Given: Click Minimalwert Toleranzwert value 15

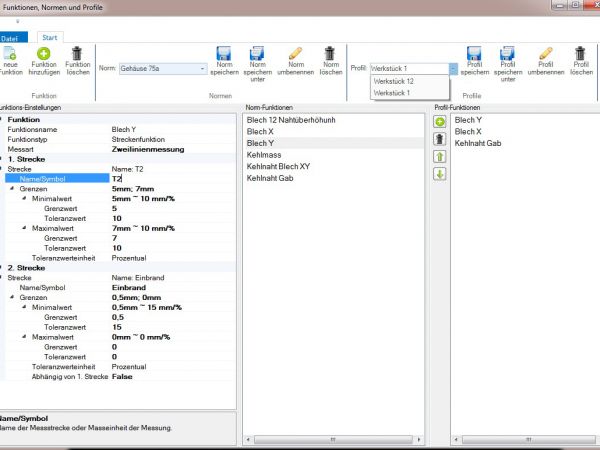Looking at the screenshot, I should point(117,327).
